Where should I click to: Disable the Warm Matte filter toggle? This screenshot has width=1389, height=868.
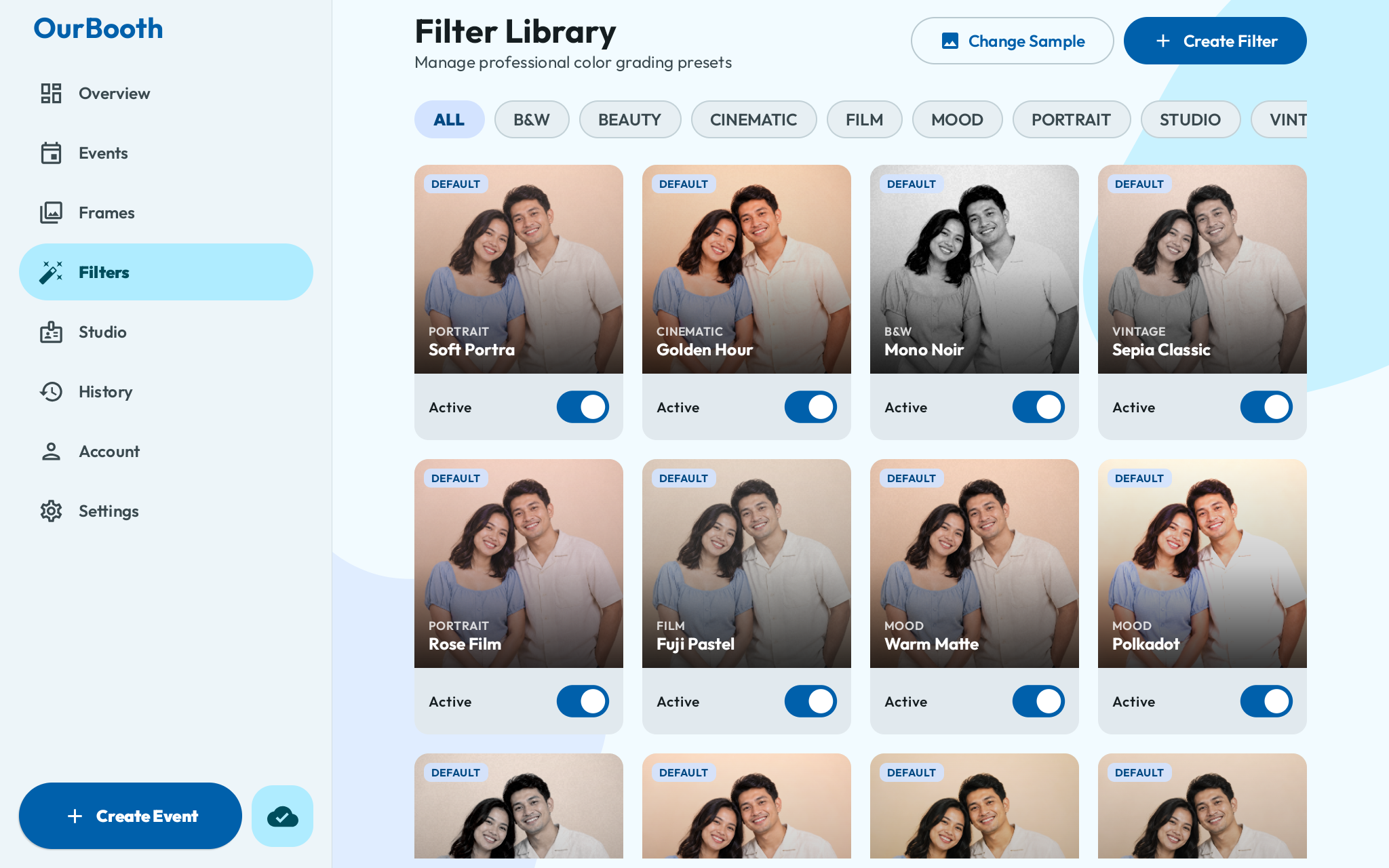pos(1038,701)
